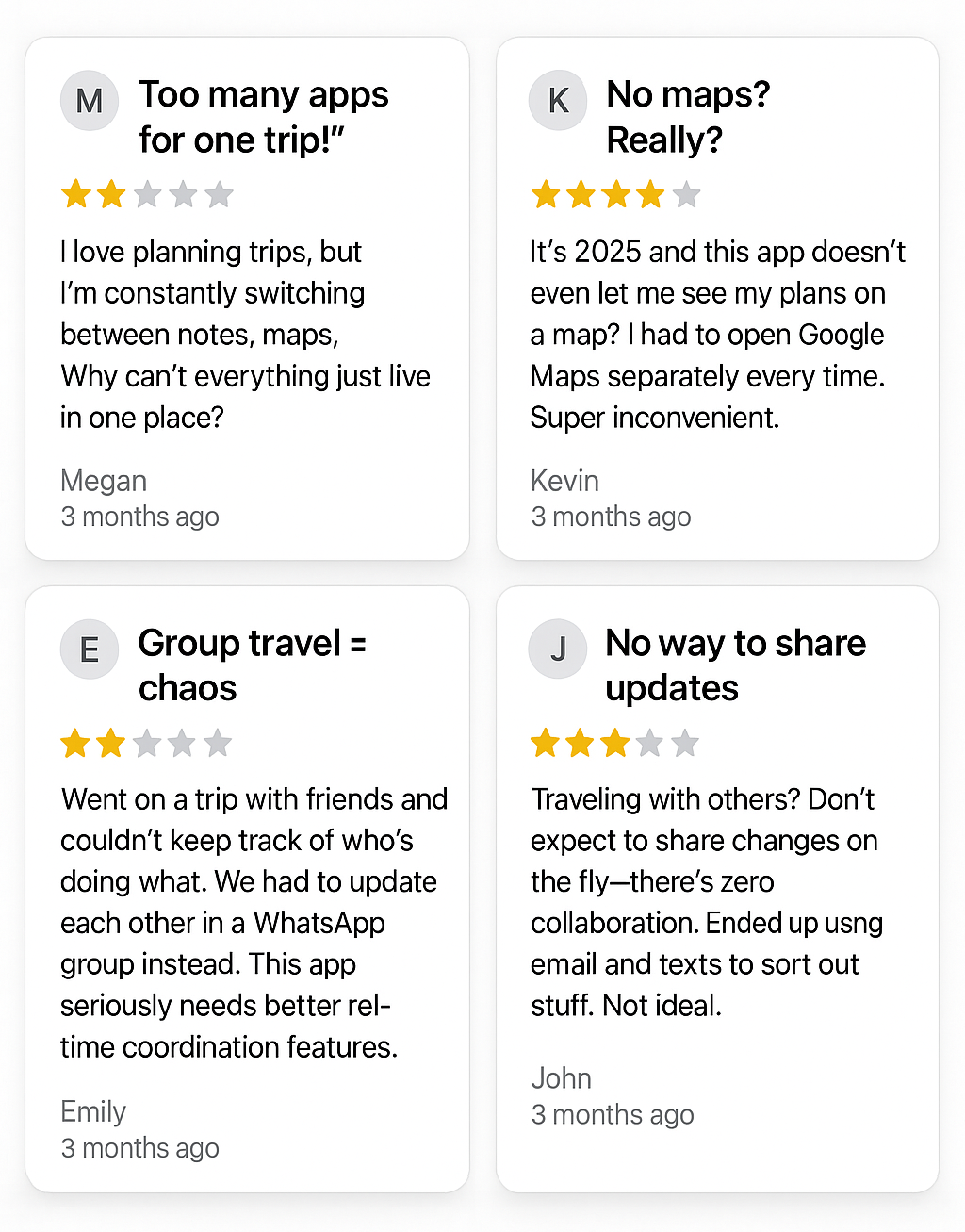Click John's 'J' avatar icon
This screenshot has width=965, height=1232.
pyautogui.click(x=558, y=649)
